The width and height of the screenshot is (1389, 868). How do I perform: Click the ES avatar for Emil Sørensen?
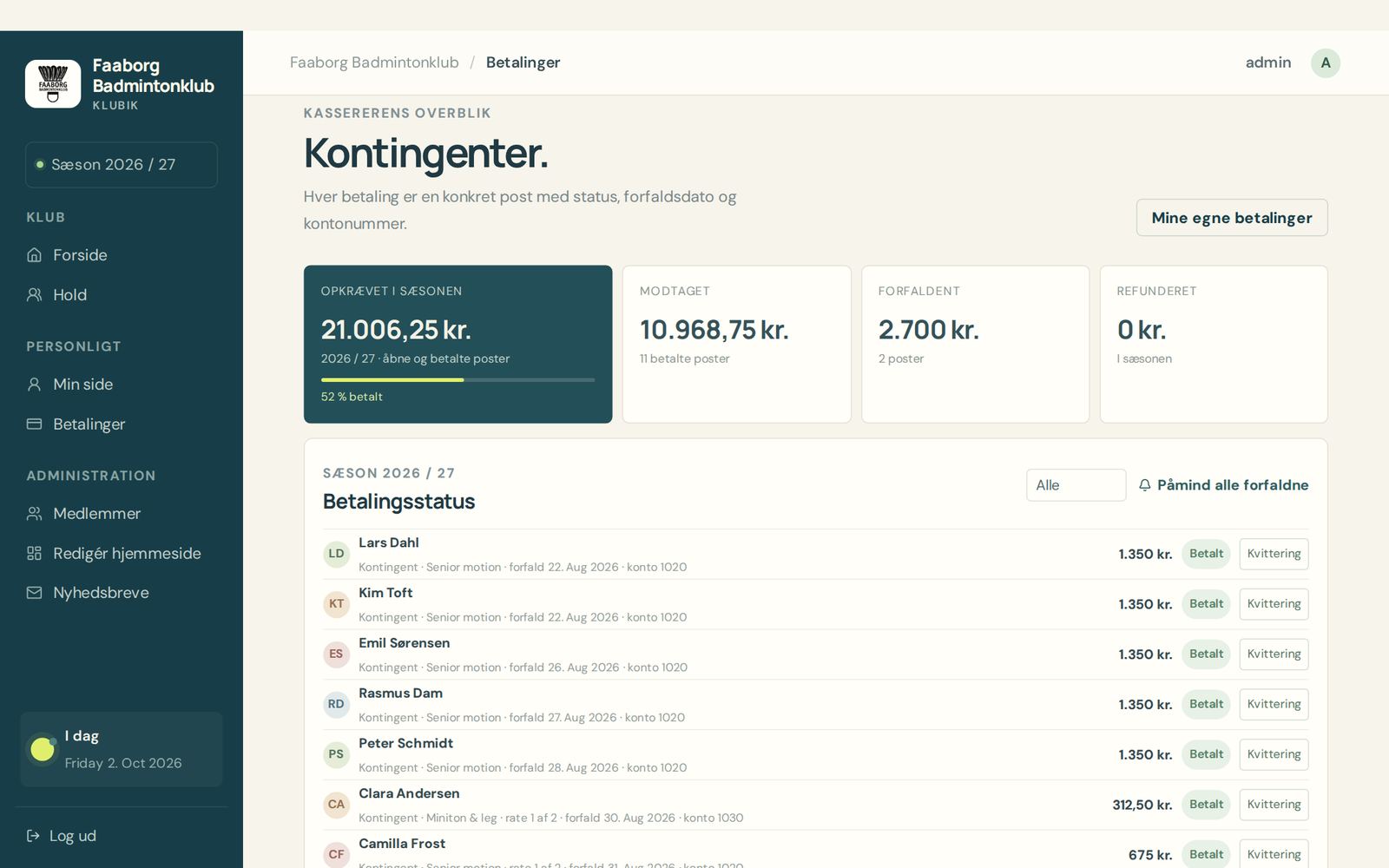coord(336,654)
